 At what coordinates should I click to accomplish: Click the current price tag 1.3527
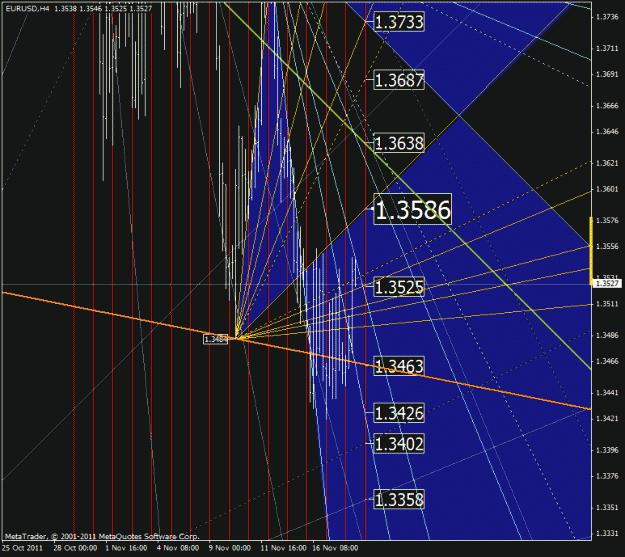pos(607,283)
